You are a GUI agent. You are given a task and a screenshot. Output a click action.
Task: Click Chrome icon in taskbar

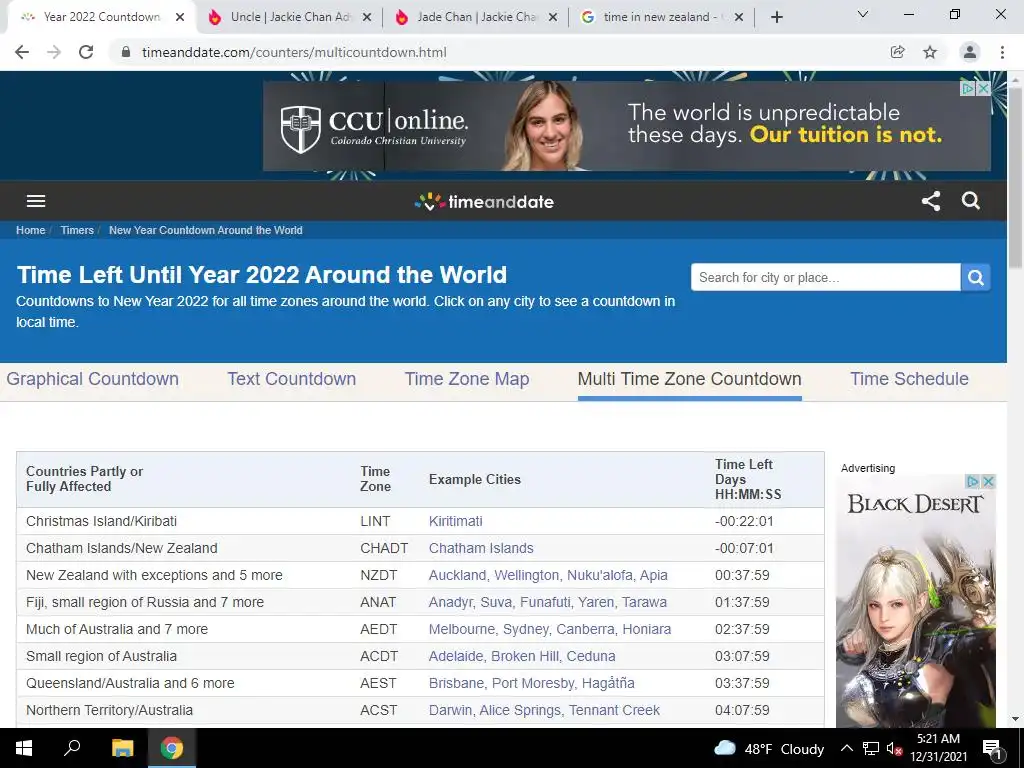point(172,748)
